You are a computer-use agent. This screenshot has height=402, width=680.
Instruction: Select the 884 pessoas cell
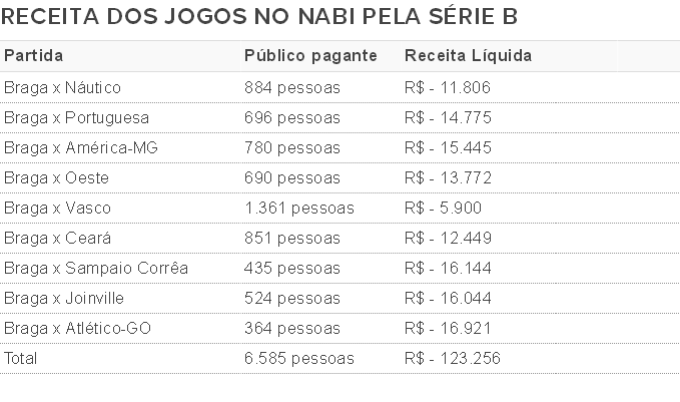click(292, 88)
